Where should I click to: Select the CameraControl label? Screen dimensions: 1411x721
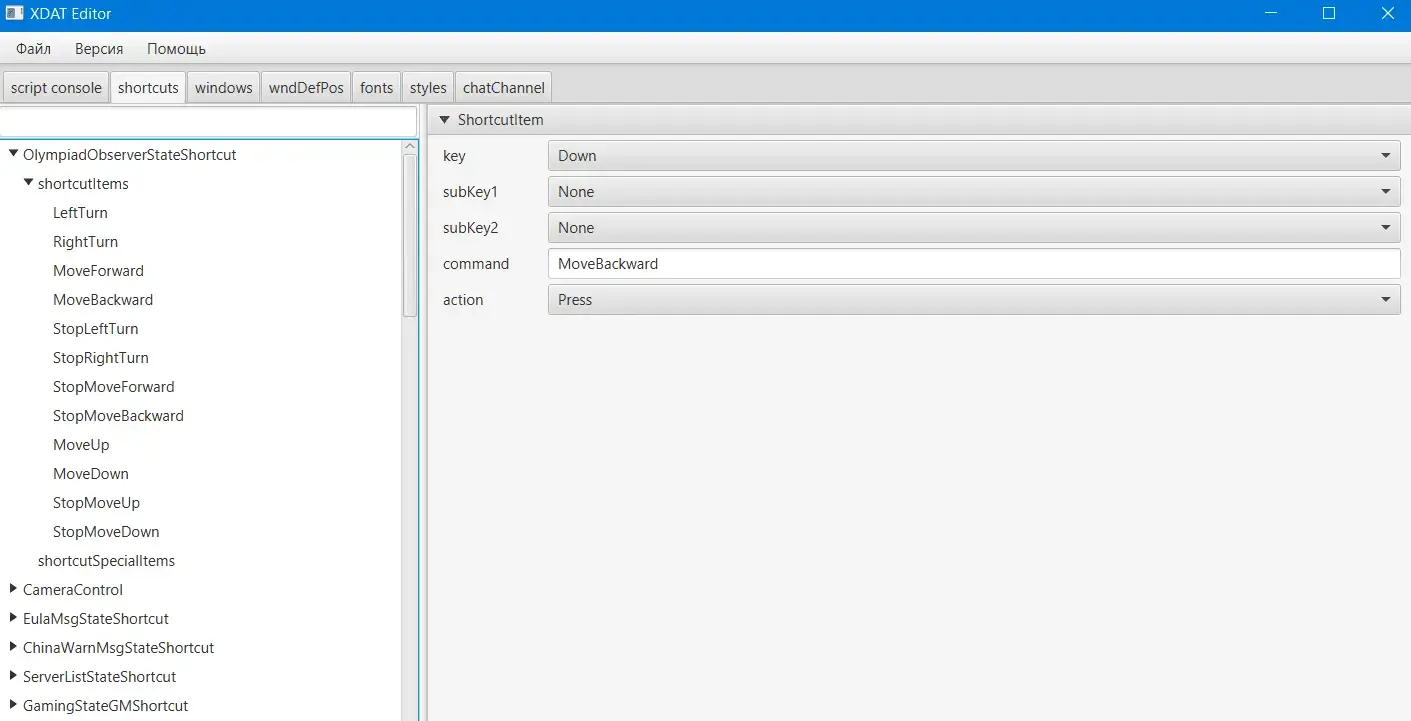click(73, 589)
